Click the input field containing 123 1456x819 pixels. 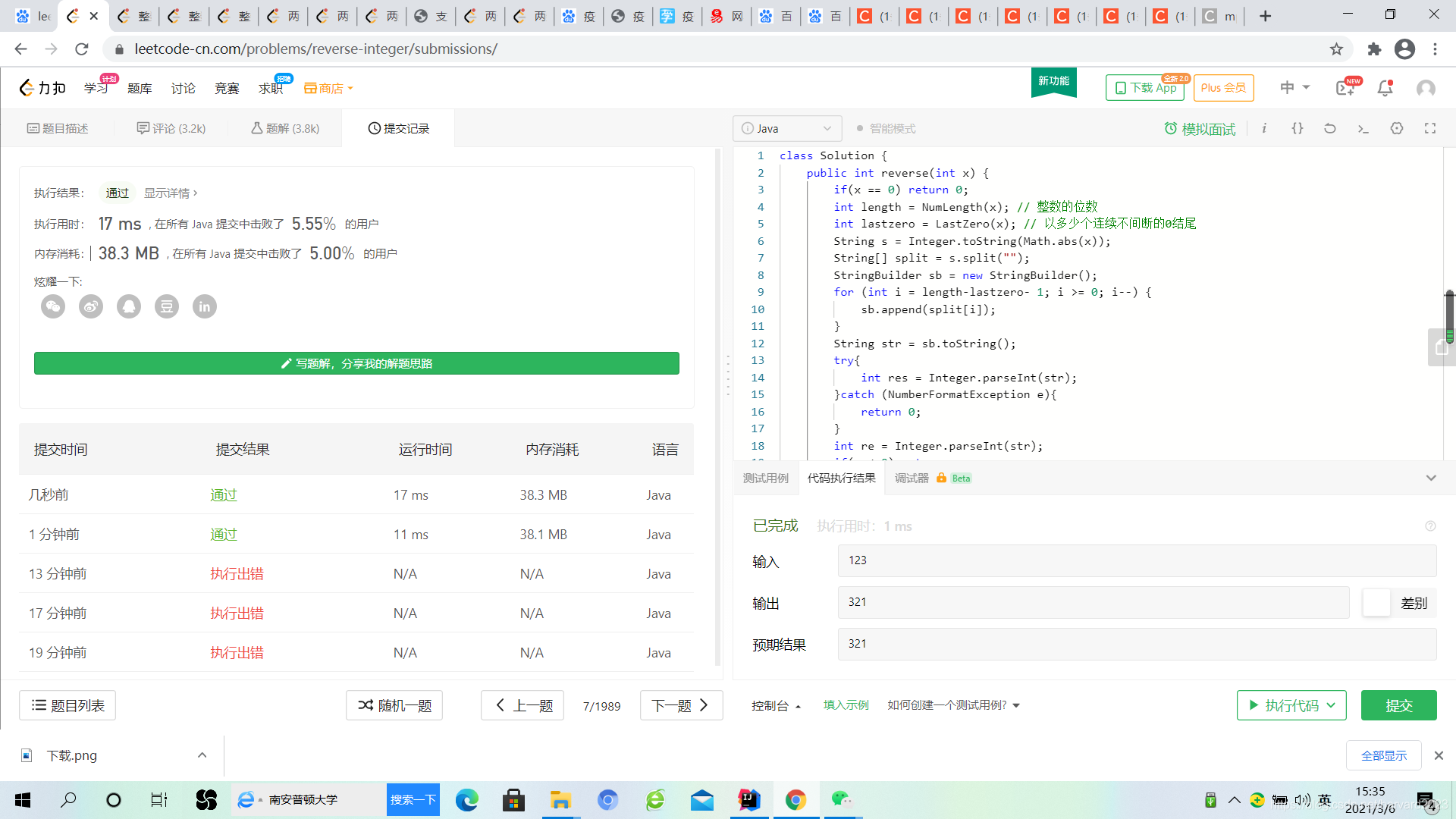click(1136, 560)
